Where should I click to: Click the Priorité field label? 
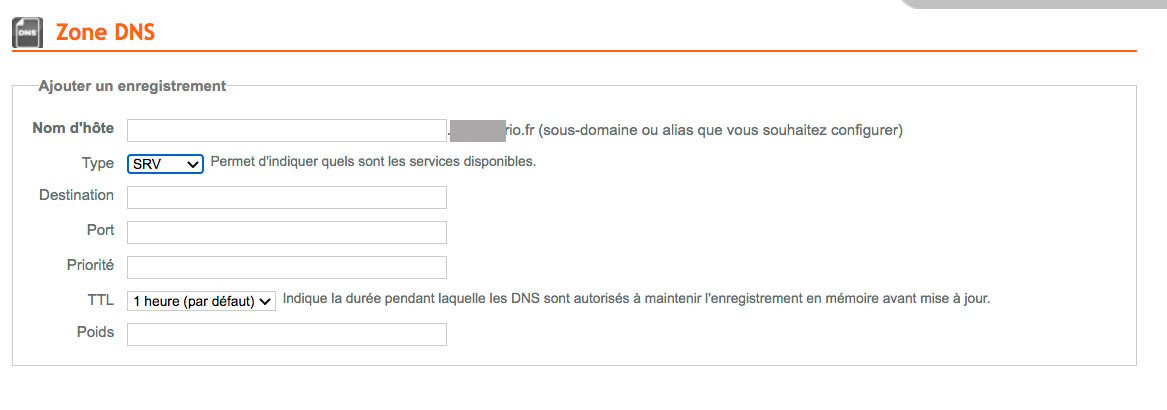pos(90,264)
